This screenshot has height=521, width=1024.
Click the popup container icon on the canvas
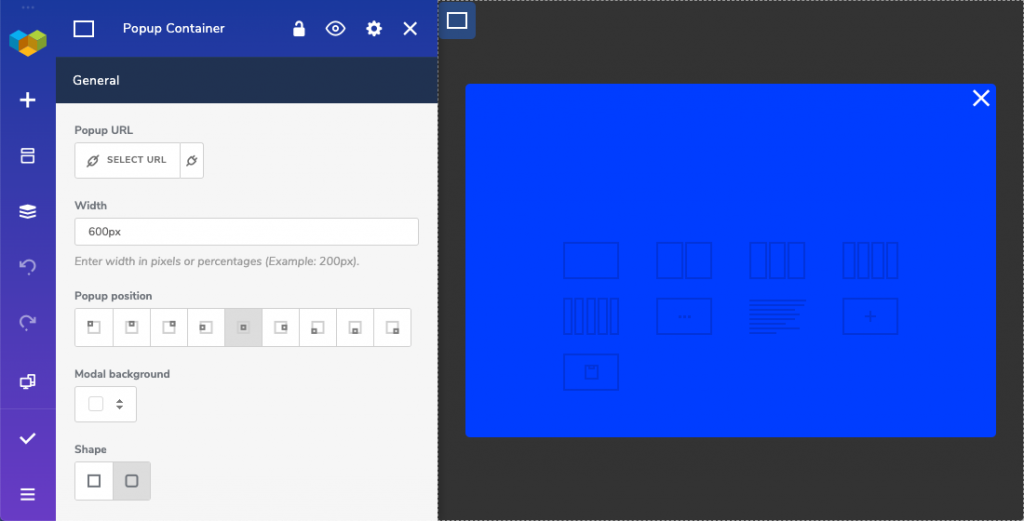pyautogui.click(x=457, y=21)
